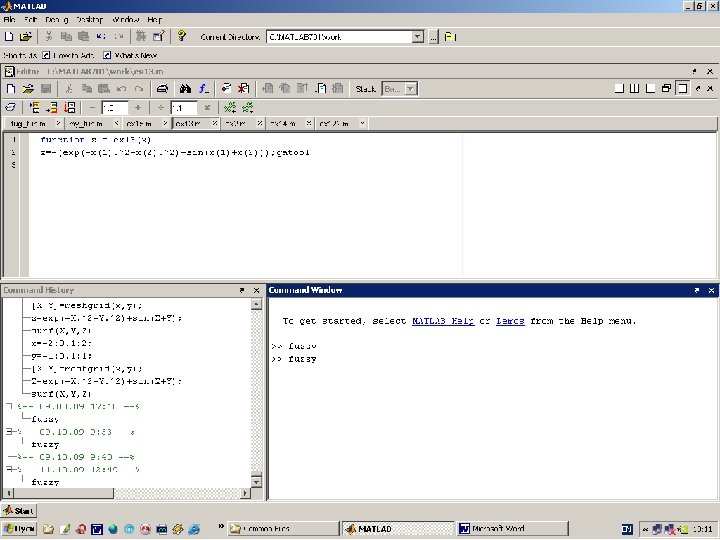Open the Window menu

pyautogui.click(x=126, y=19)
